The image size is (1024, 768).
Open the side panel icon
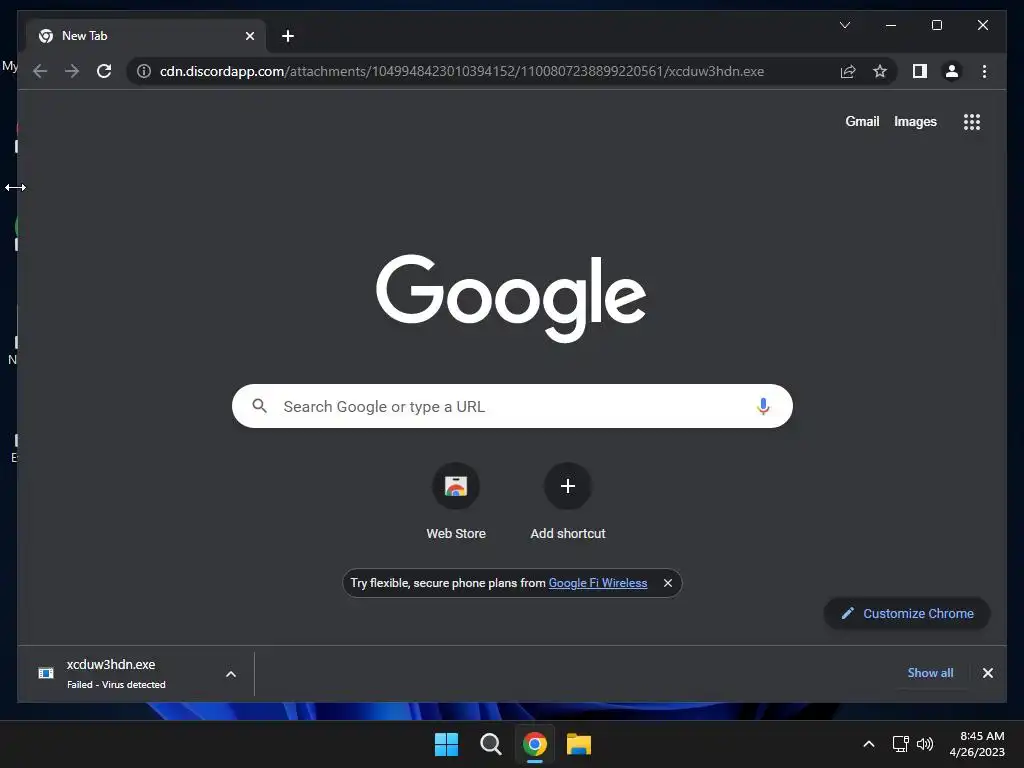tap(920, 71)
